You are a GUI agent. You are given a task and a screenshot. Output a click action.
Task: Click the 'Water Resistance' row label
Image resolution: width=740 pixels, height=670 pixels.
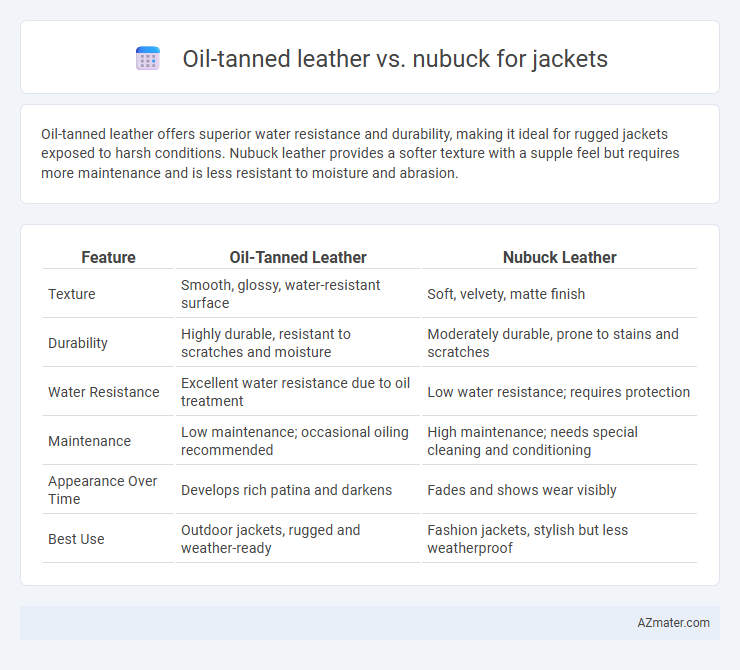pos(104,392)
